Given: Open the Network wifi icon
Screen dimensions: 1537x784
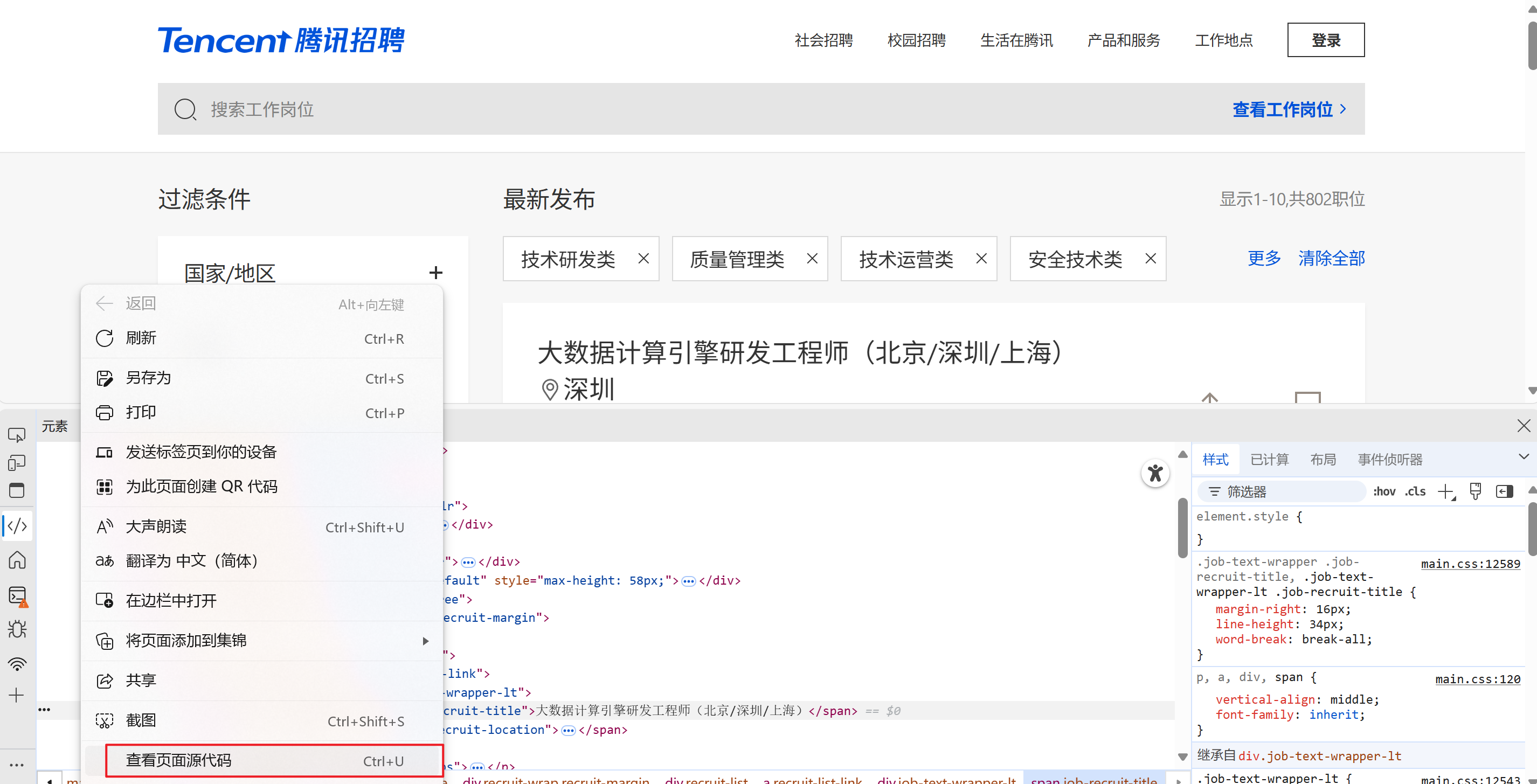Looking at the screenshot, I should [x=17, y=663].
